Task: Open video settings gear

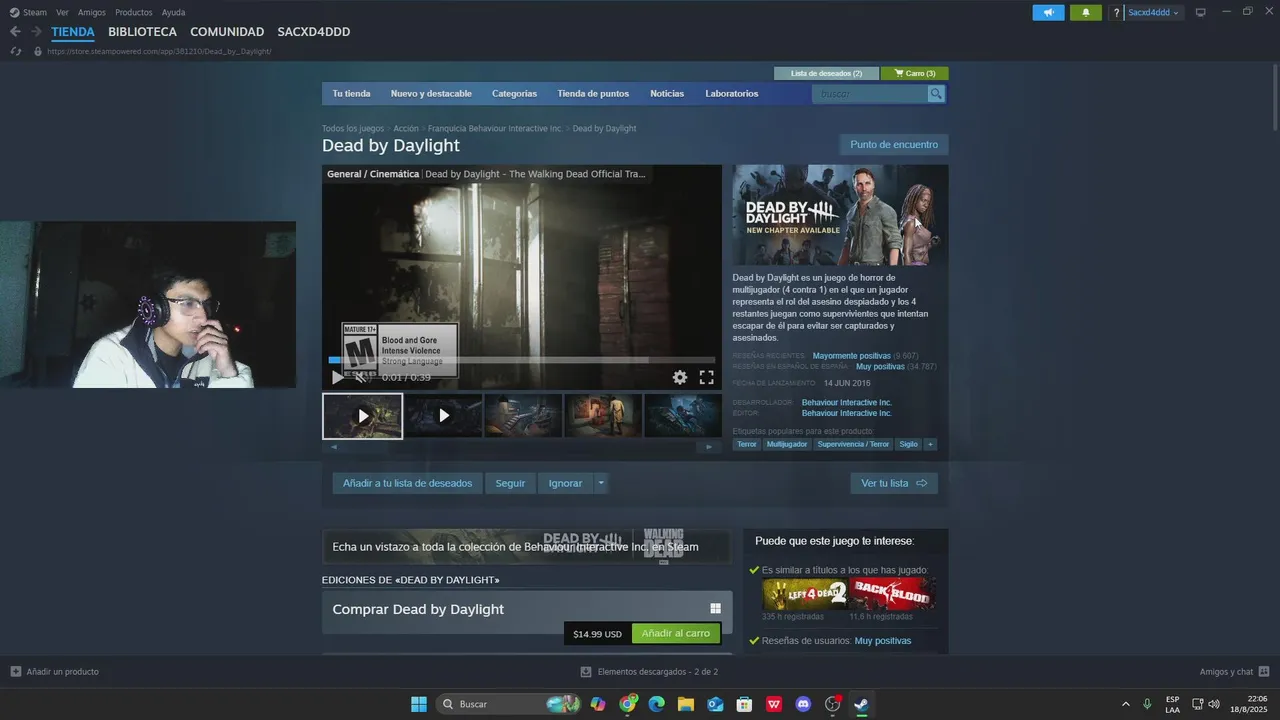Action: pos(680,377)
